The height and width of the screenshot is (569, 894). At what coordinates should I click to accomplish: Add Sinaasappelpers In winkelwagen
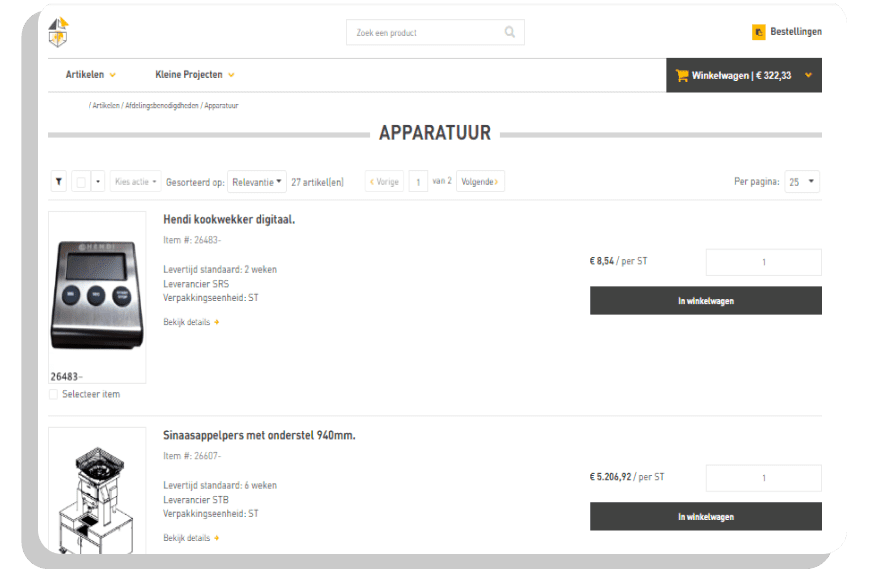pos(706,517)
